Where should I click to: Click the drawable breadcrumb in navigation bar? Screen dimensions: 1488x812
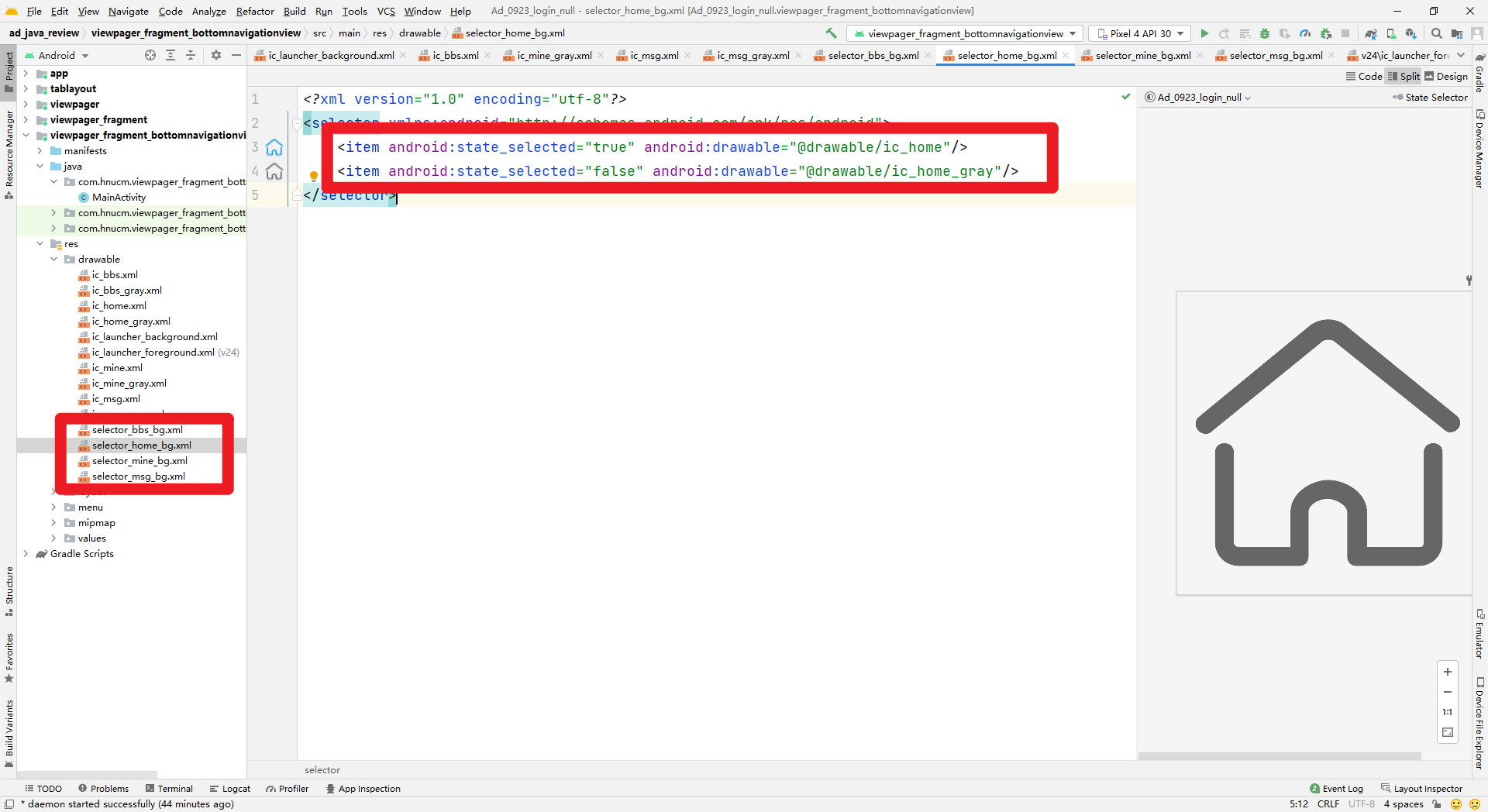[x=419, y=33]
